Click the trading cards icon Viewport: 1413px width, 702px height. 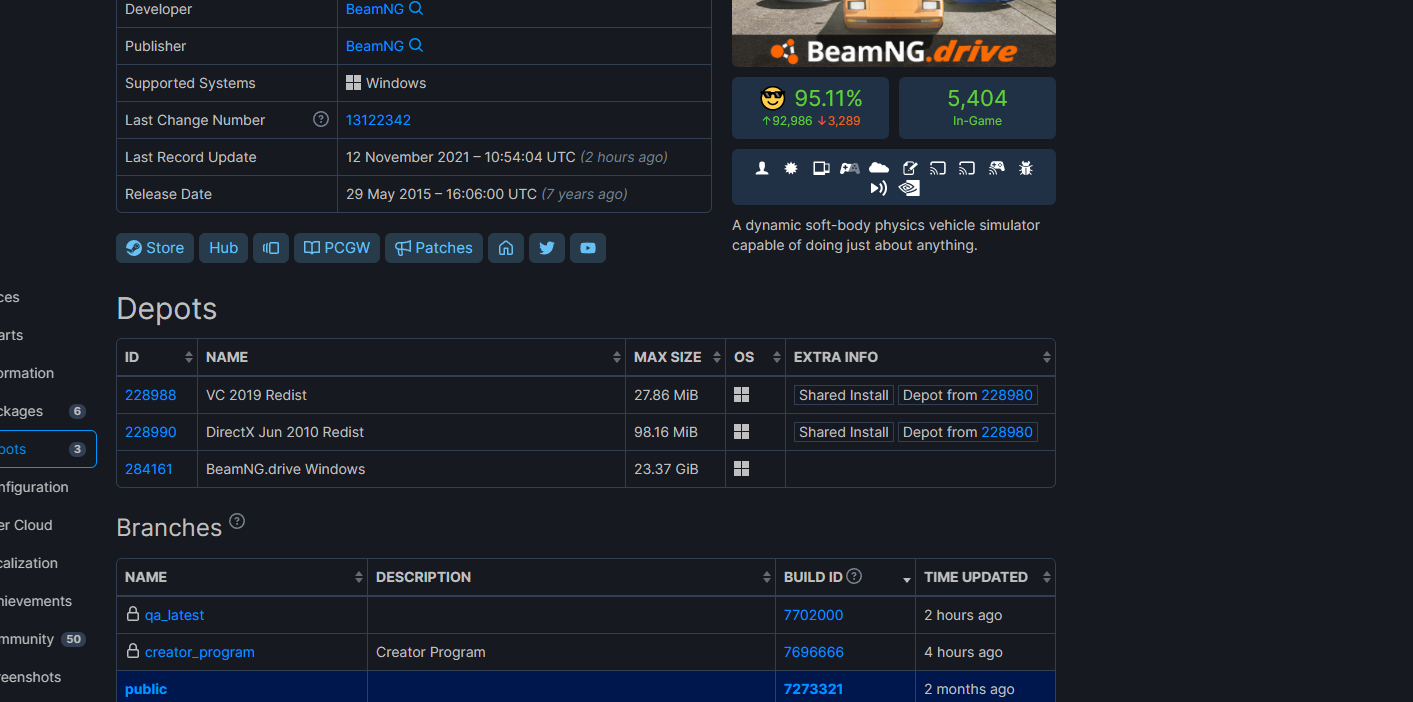[x=821, y=168]
